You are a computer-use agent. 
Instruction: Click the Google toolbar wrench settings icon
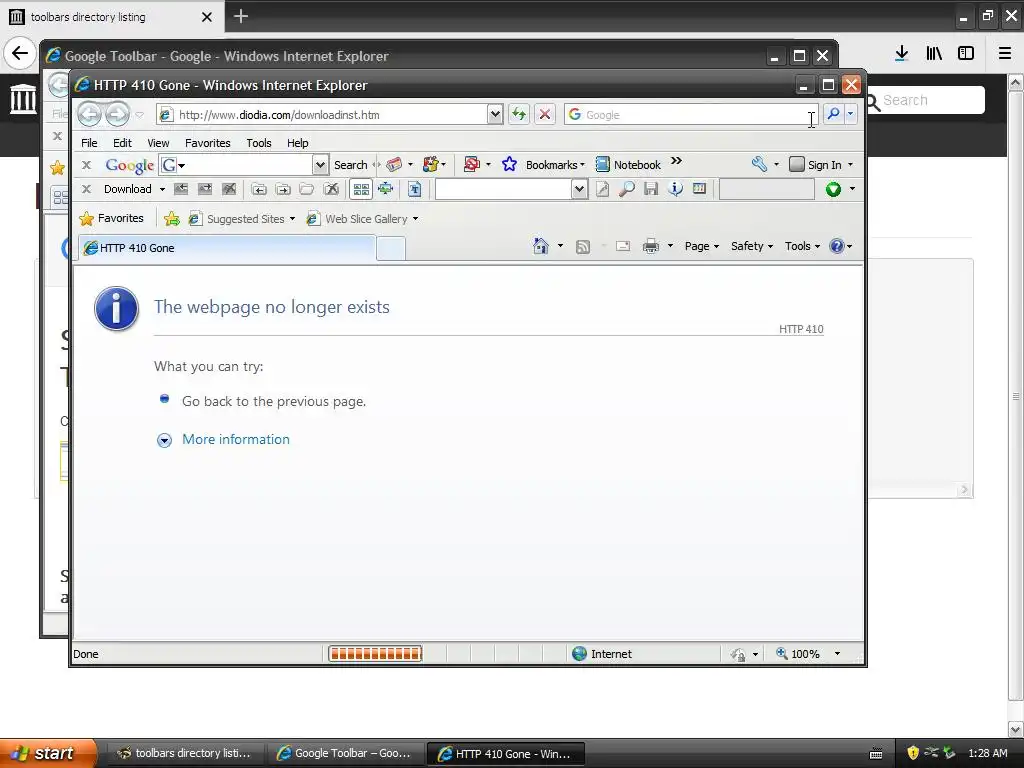pos(759,164)
